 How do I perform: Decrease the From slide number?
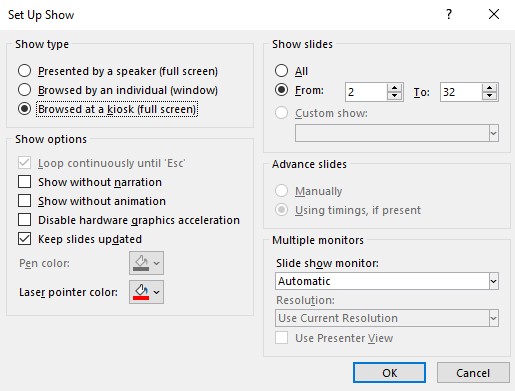coord(395,96)
